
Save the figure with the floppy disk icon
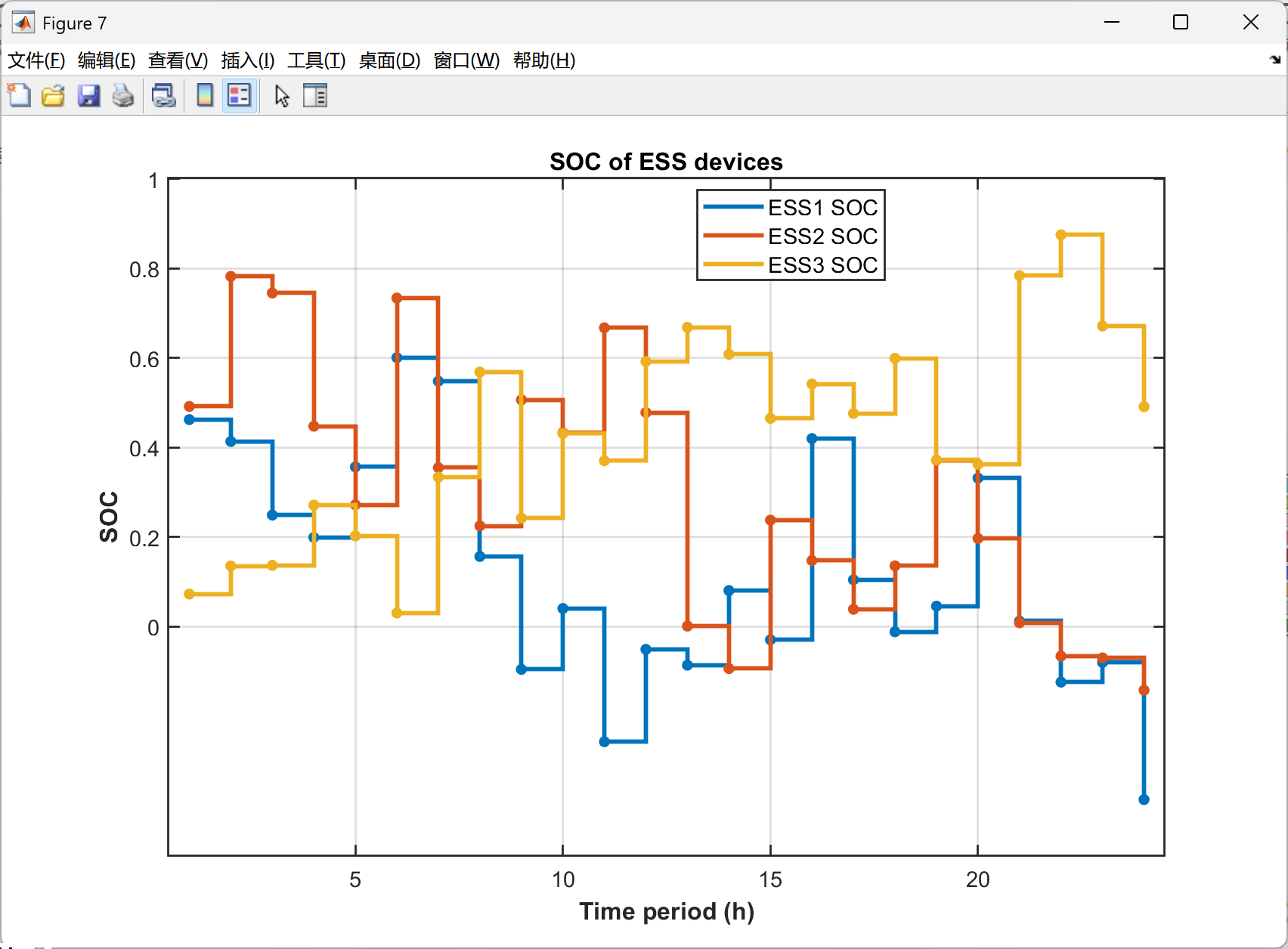[x=88, y=96]
